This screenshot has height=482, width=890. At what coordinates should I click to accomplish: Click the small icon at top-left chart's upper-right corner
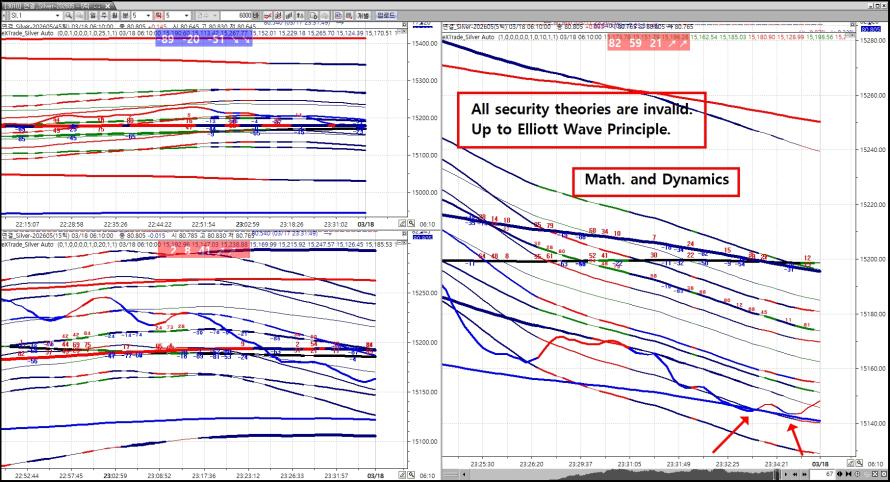click(x=404, y=25)
